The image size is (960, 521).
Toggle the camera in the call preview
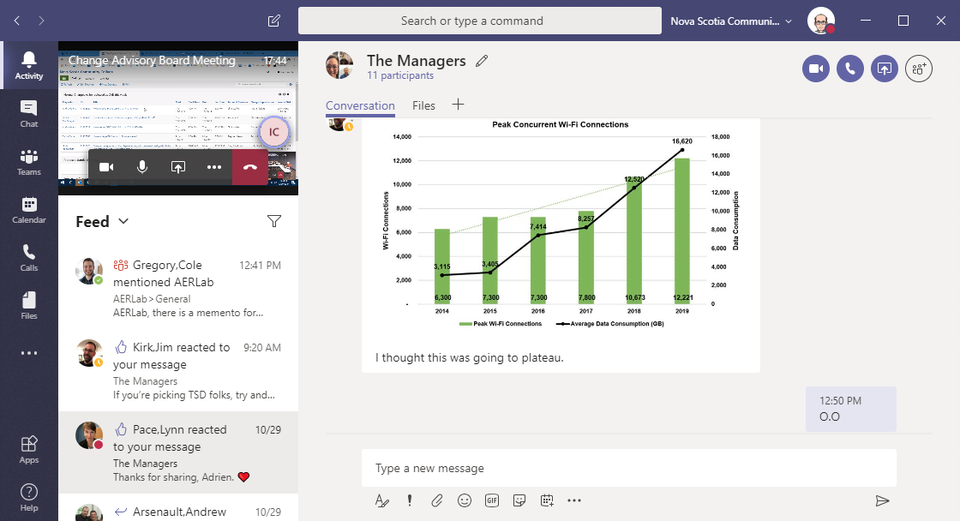[x=106, y=167]
